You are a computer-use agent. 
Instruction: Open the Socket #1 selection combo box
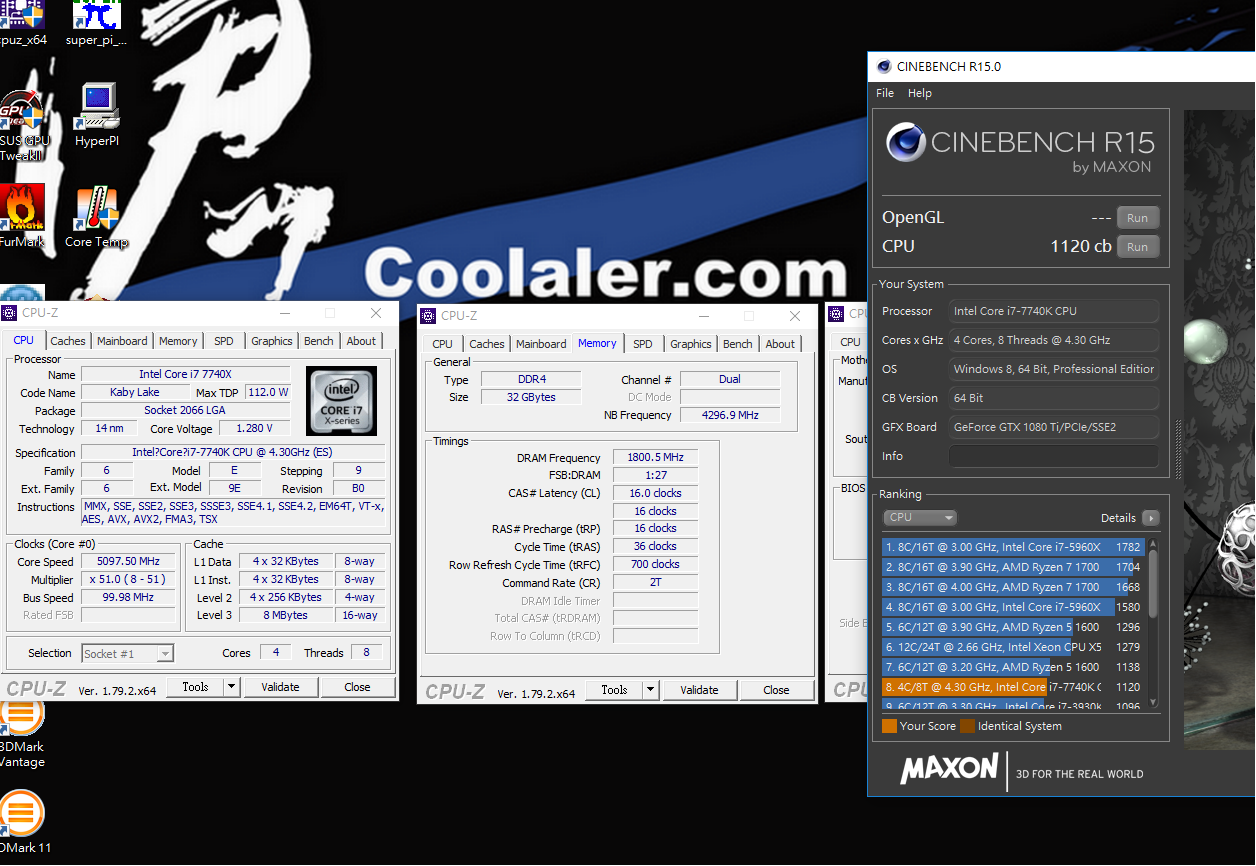pyautogui.click(x=128, y=654)
